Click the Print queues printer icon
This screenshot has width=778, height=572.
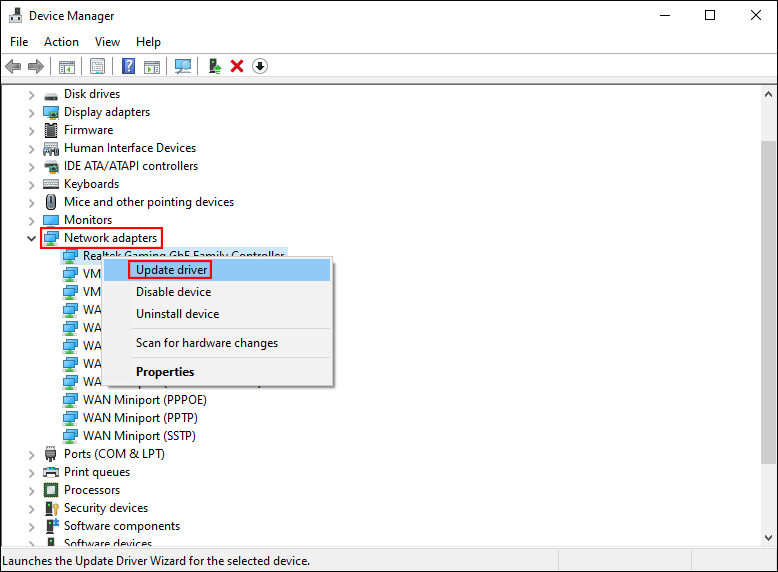point(51,472)
